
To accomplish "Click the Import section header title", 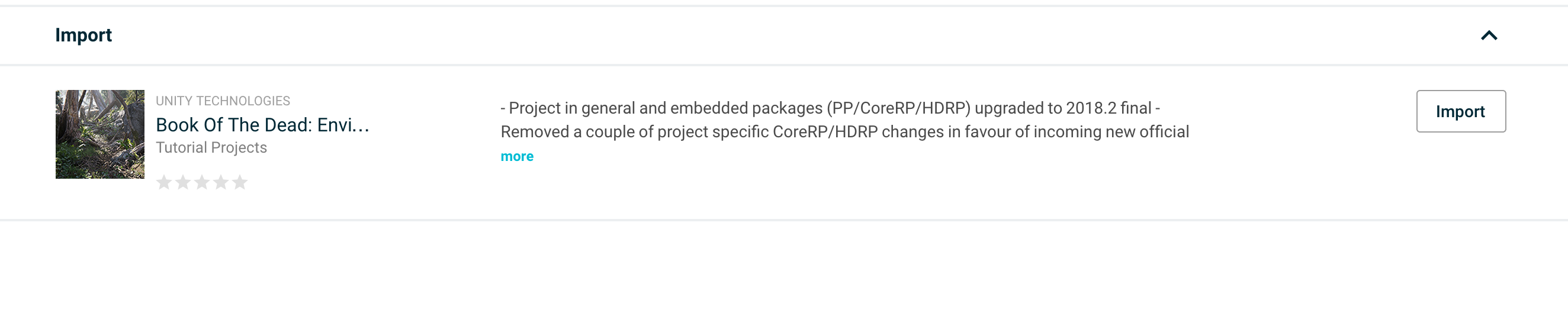I will pos(83,36).
